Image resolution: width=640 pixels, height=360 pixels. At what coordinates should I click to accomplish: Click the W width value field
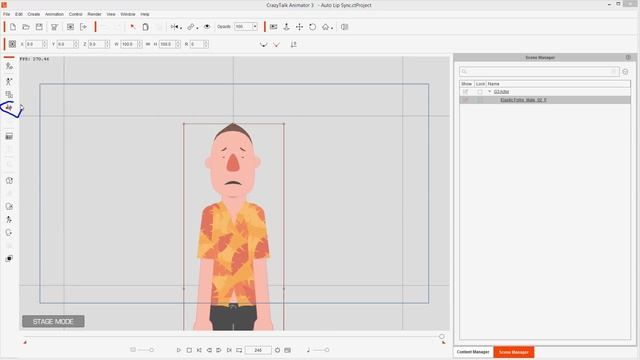pos(129,44)
